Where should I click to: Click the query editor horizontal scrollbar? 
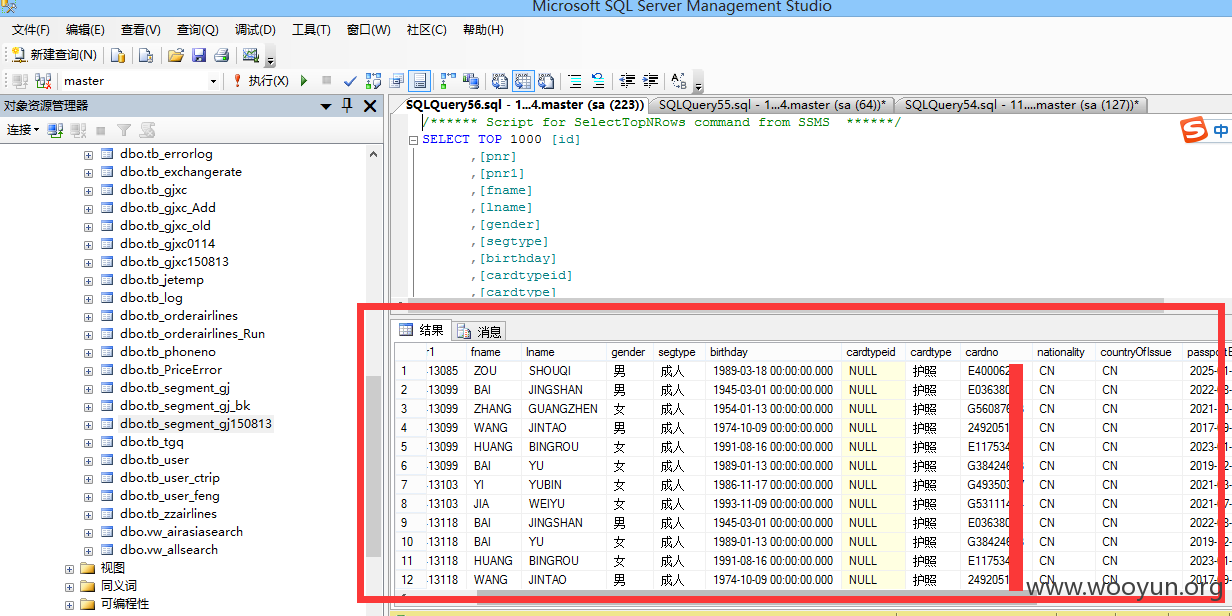click(788, 304)
